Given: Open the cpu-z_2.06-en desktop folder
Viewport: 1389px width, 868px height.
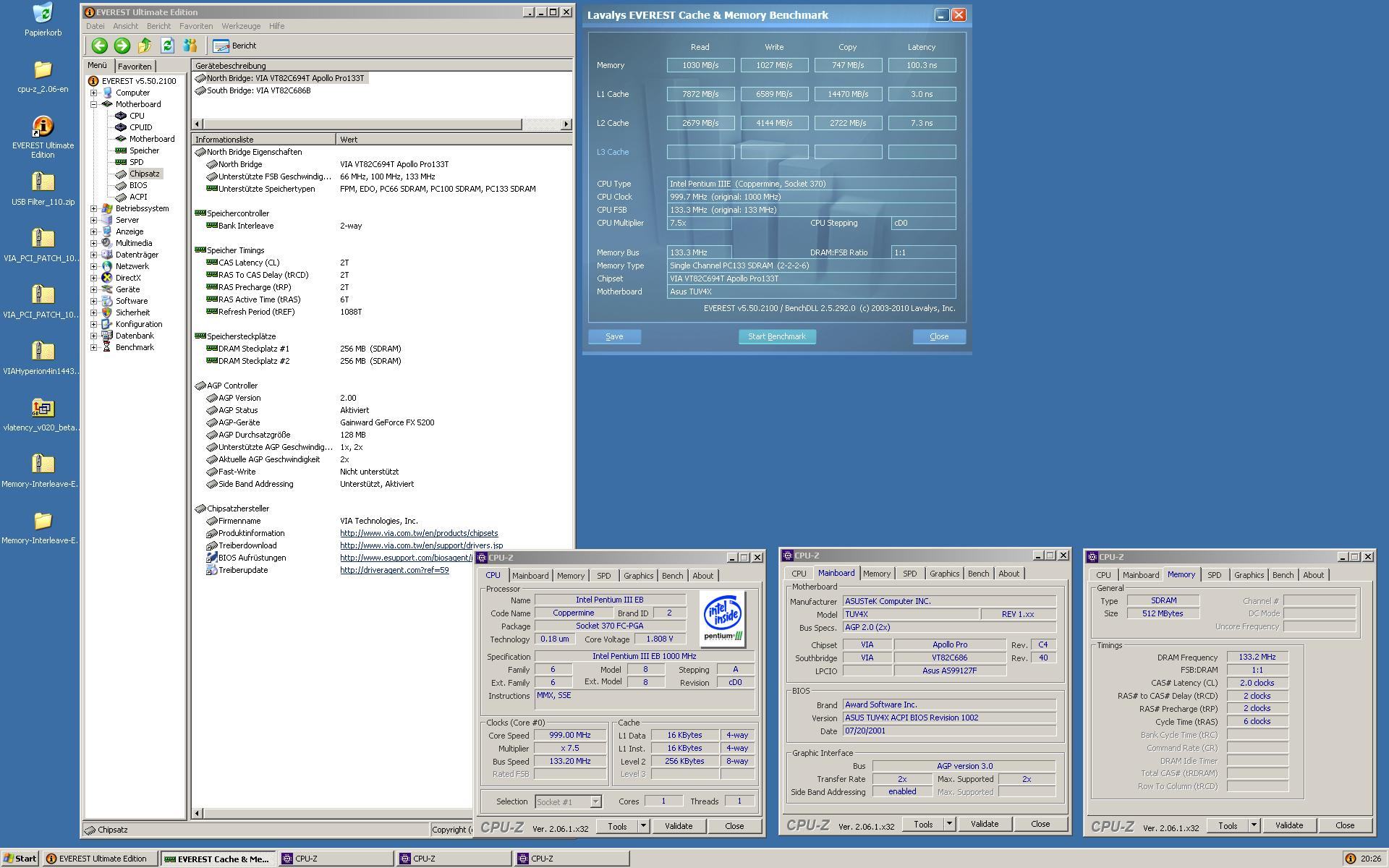Looking at the screenshot, I should tap(43, 70).
